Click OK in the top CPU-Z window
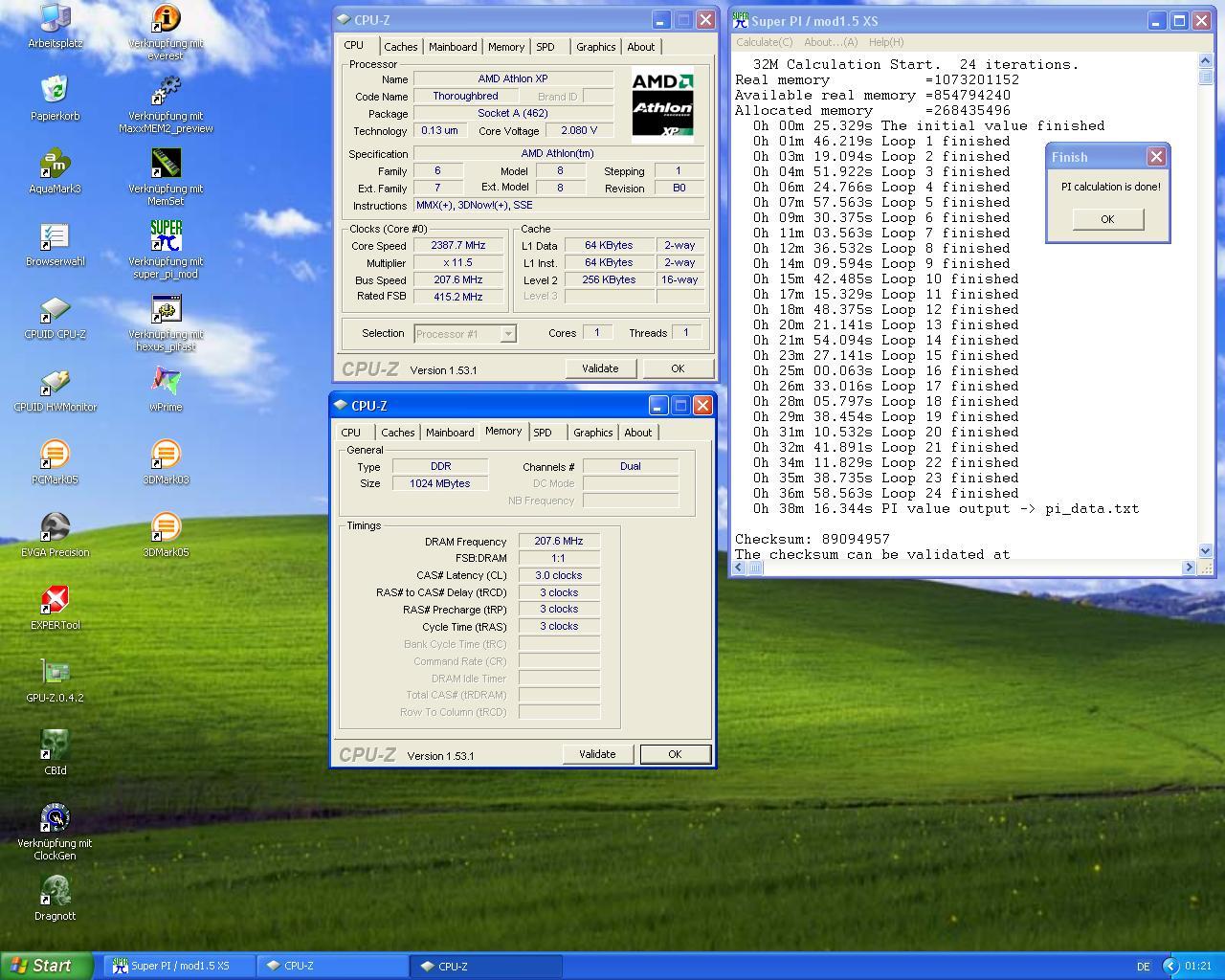1225x980 pixels. coord(678,368)
